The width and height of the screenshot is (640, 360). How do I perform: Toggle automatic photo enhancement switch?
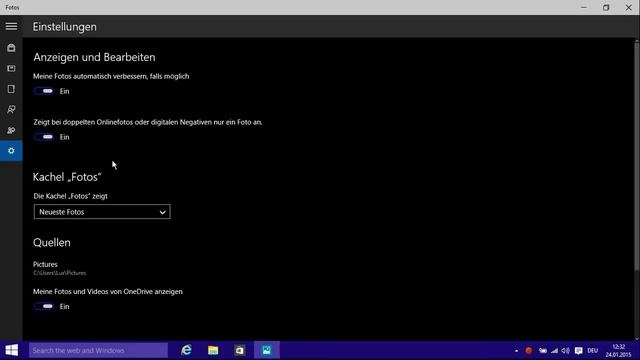(44, 91)
